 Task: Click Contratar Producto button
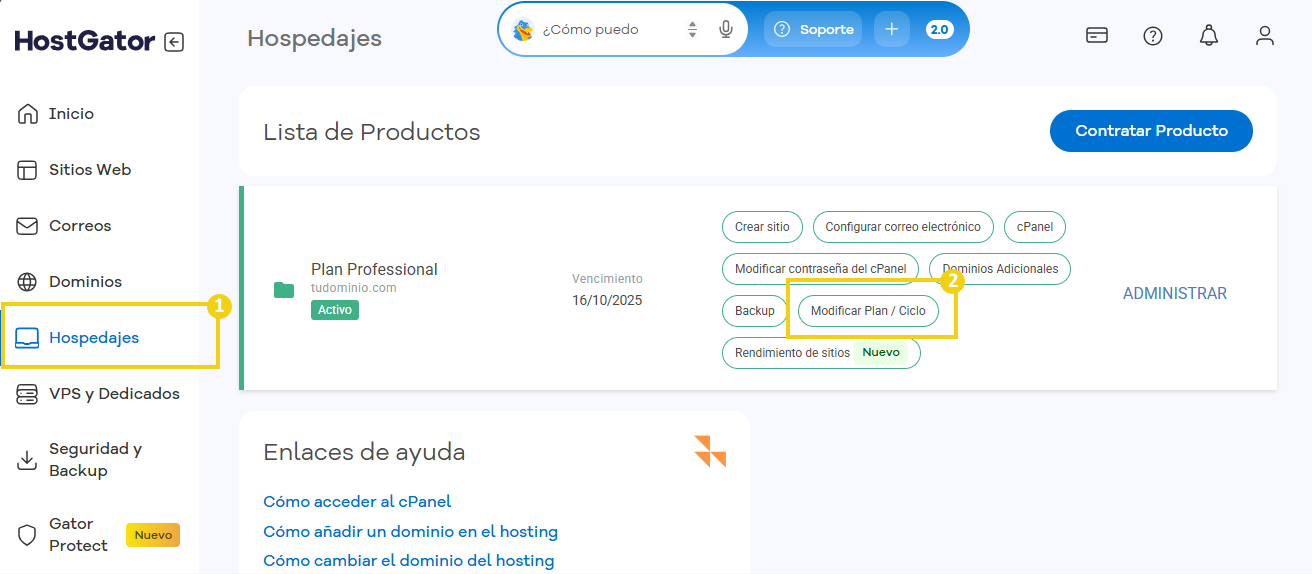(x=1151, y=131)
